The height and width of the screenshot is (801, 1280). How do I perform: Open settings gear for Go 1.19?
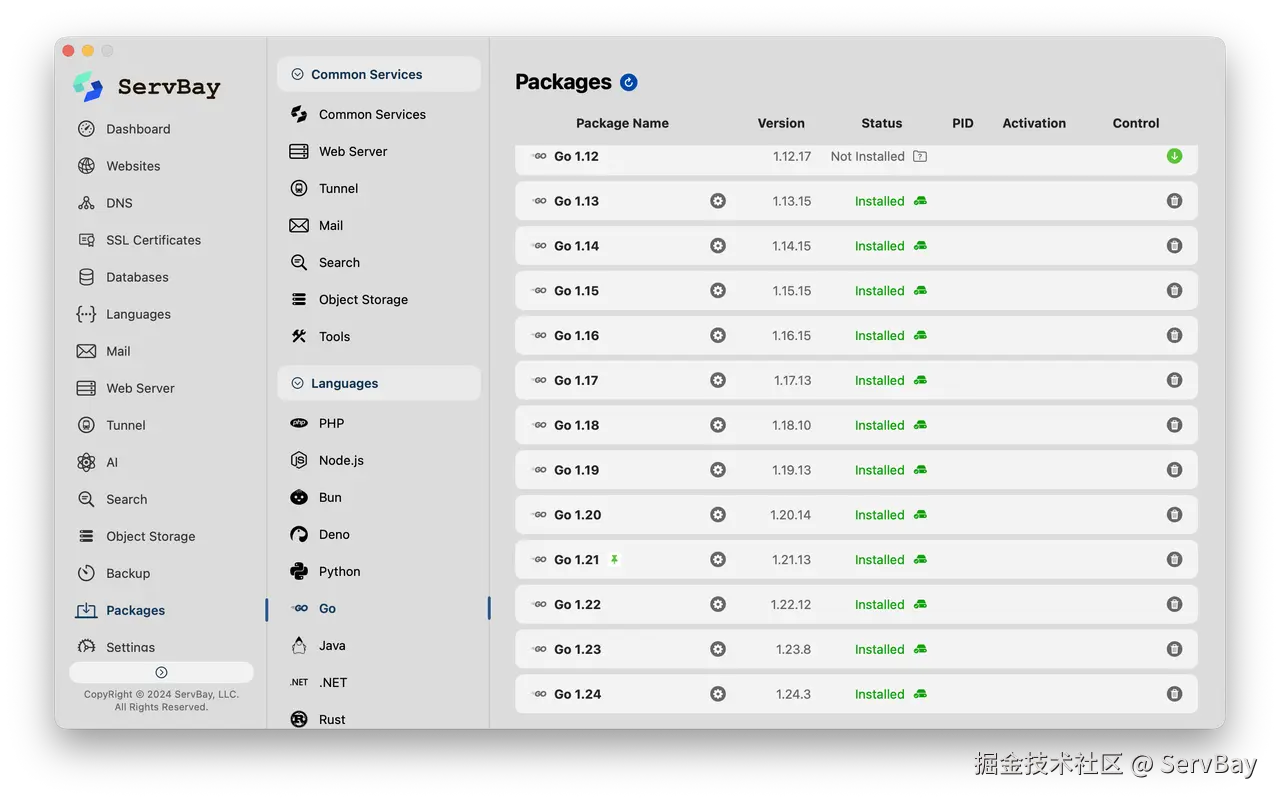(718, 470)
